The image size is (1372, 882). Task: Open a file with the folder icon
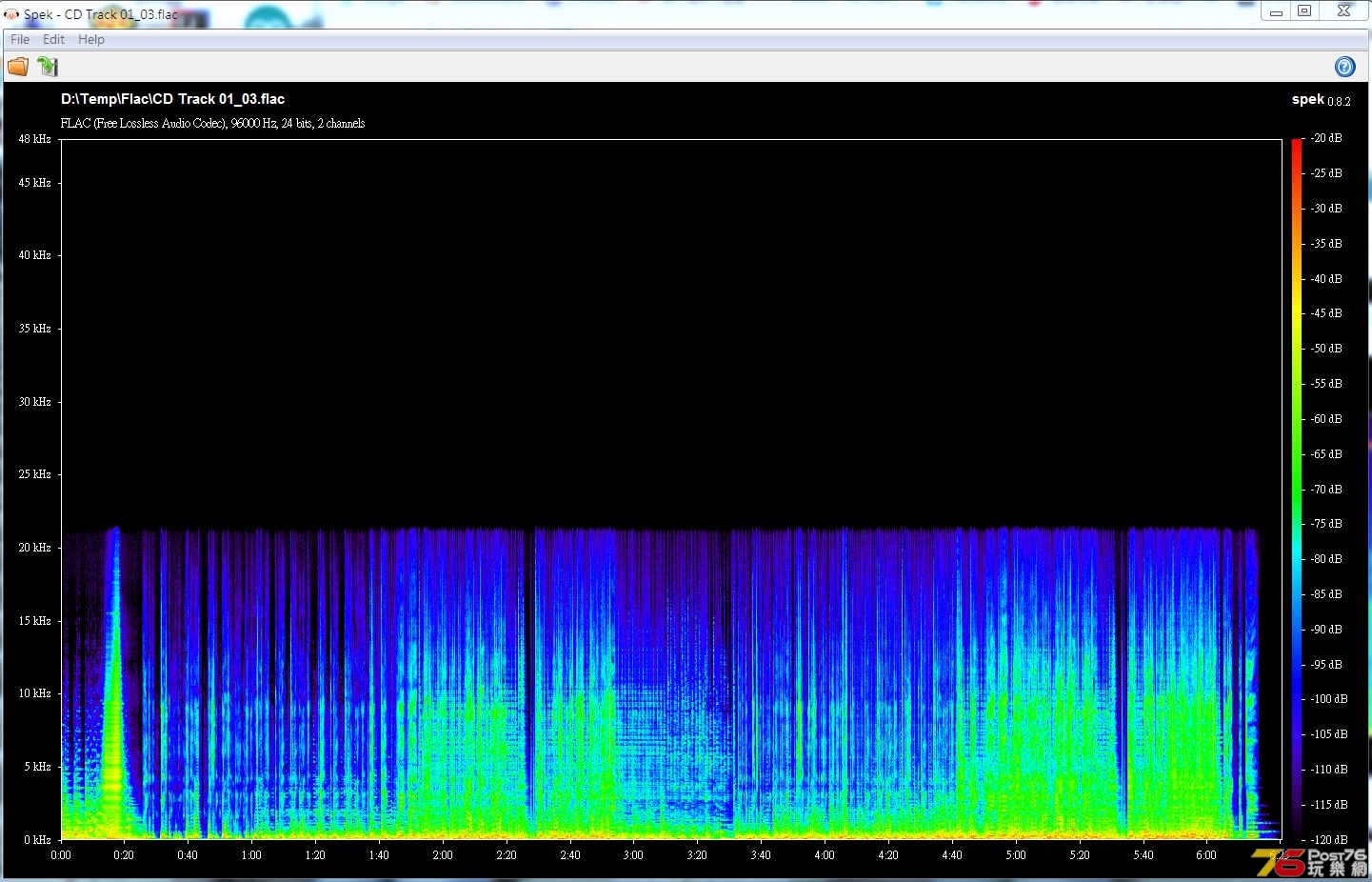tap(18, 66)
